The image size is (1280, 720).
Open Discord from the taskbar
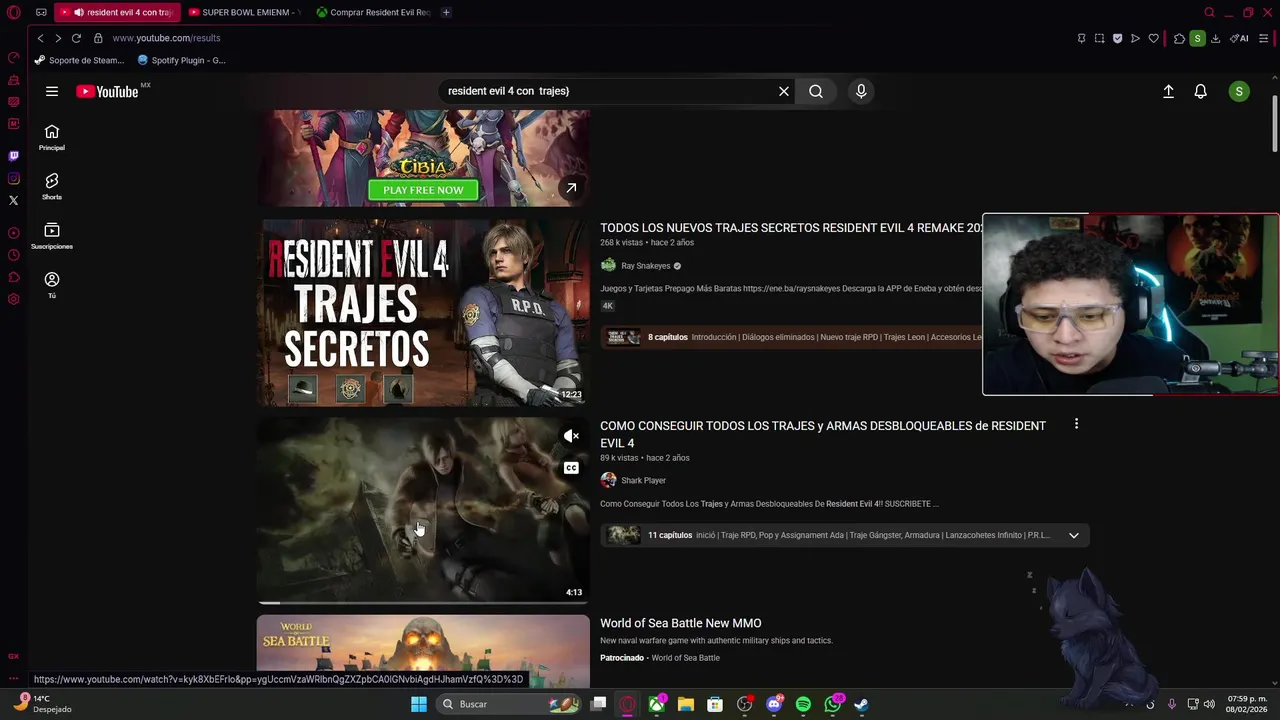click(774, 704)
